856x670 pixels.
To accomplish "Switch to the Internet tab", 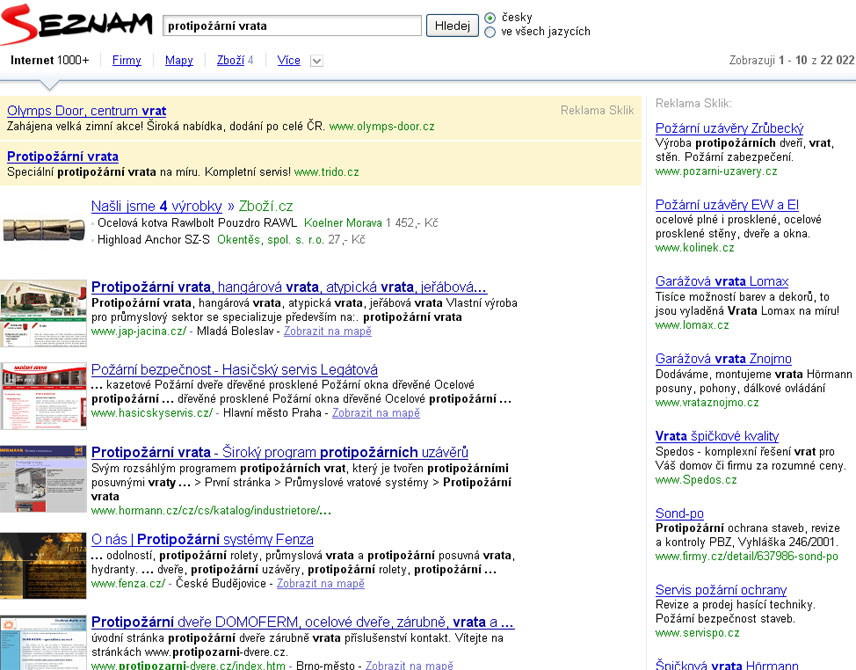I will coord(50,60).
